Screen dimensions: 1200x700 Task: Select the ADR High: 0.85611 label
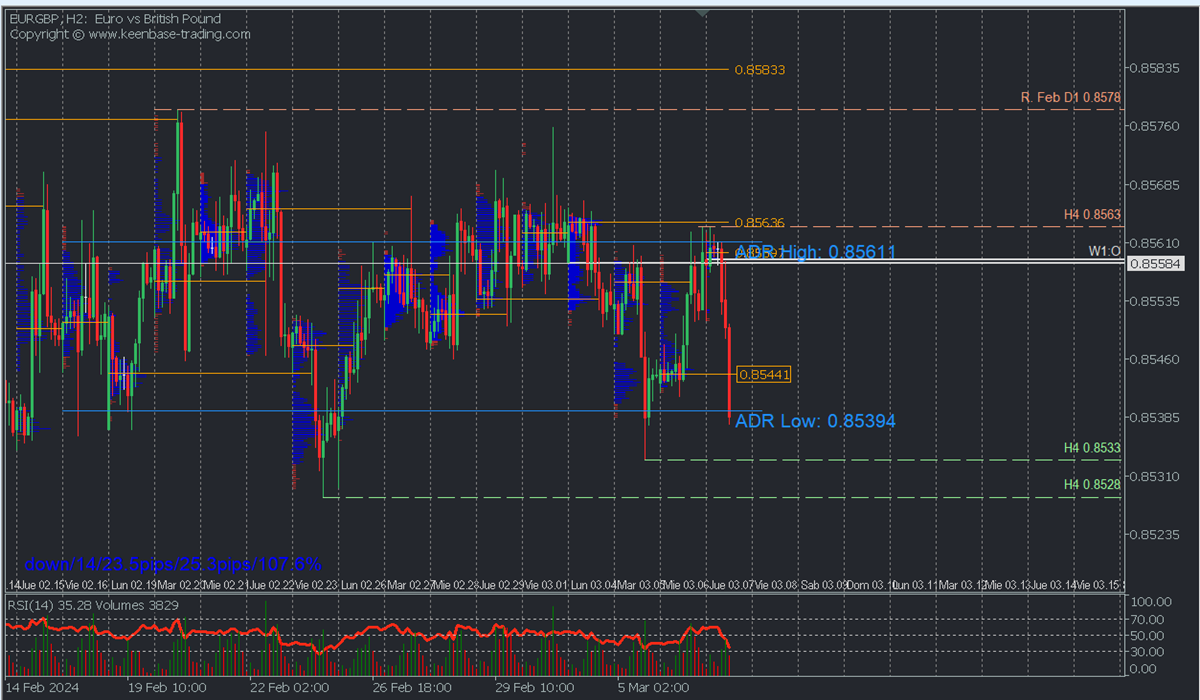tap(815, 252)
